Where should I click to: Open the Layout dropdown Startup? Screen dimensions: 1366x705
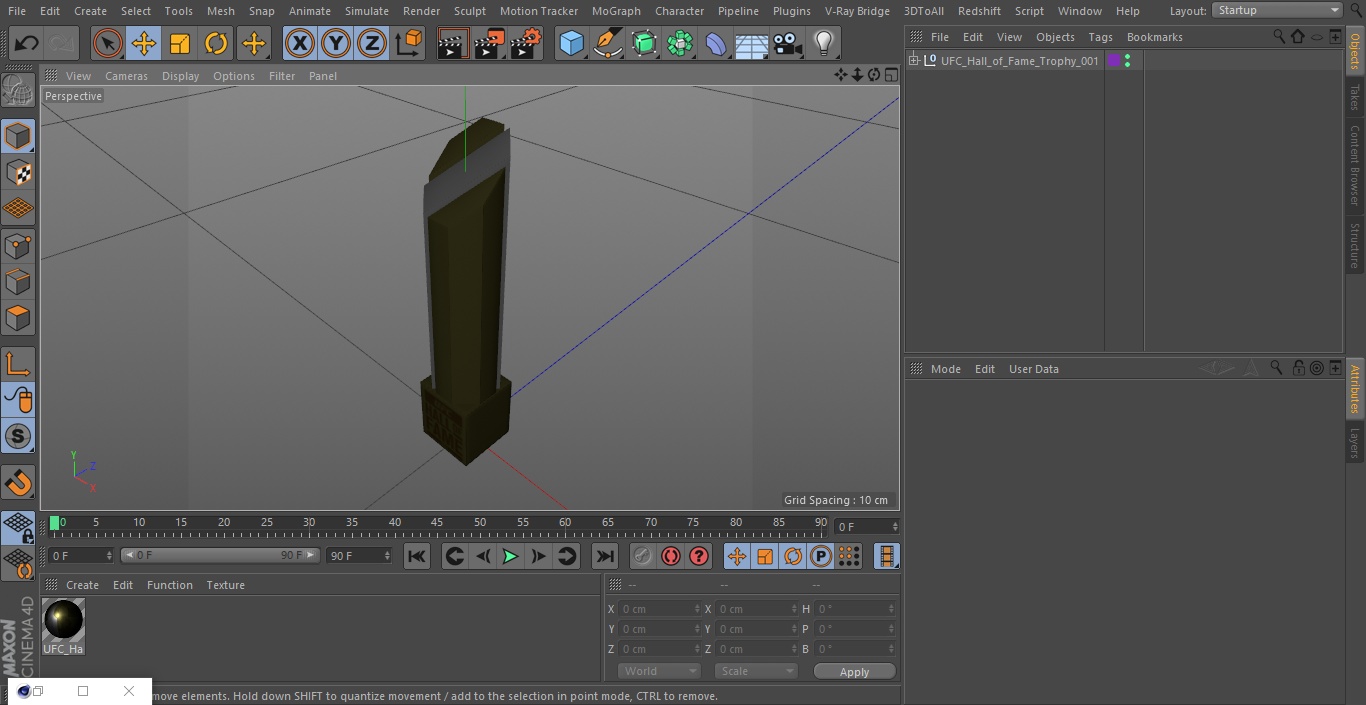point(1278,10)
